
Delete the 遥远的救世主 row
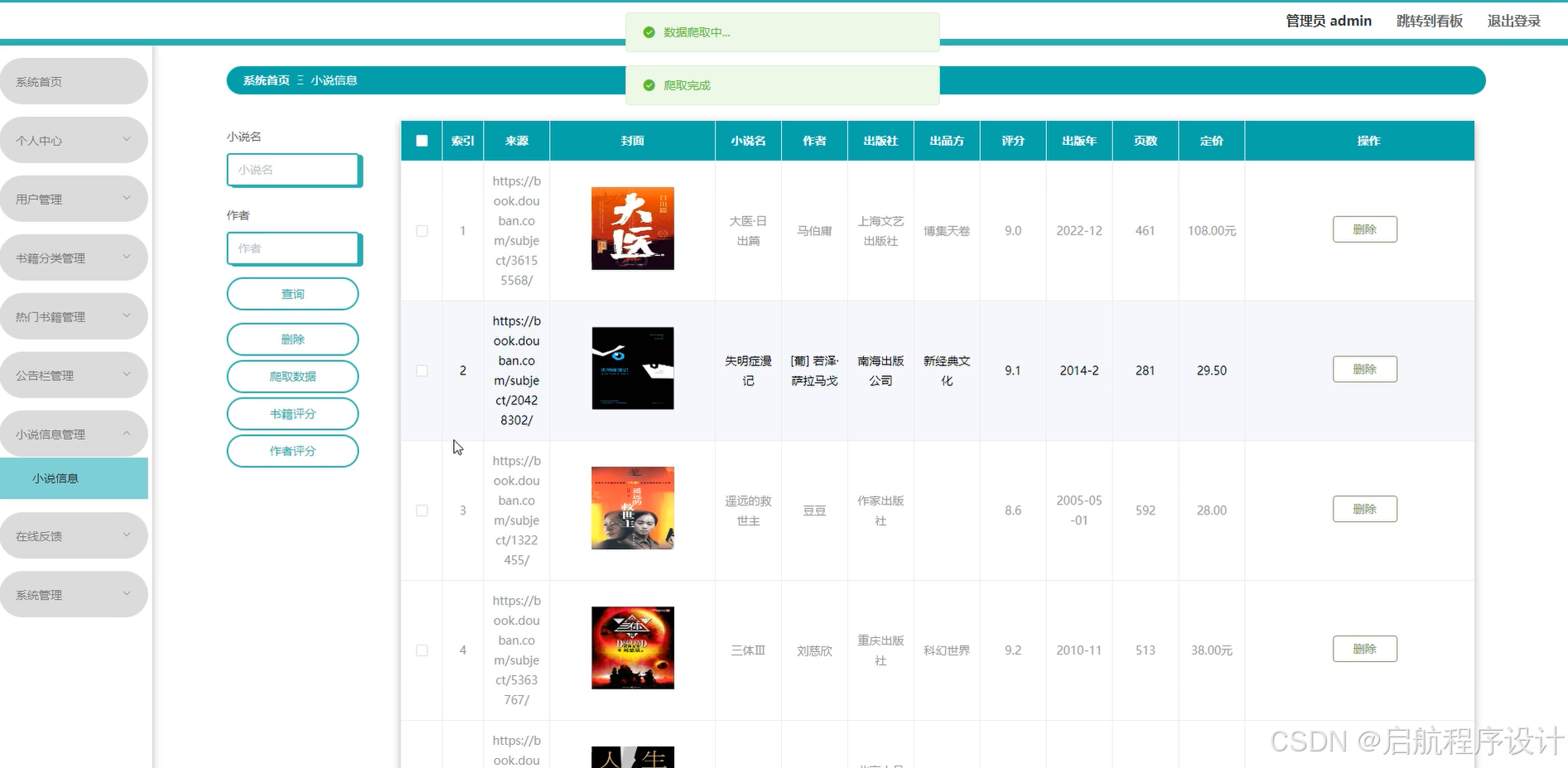point(1364,509)
